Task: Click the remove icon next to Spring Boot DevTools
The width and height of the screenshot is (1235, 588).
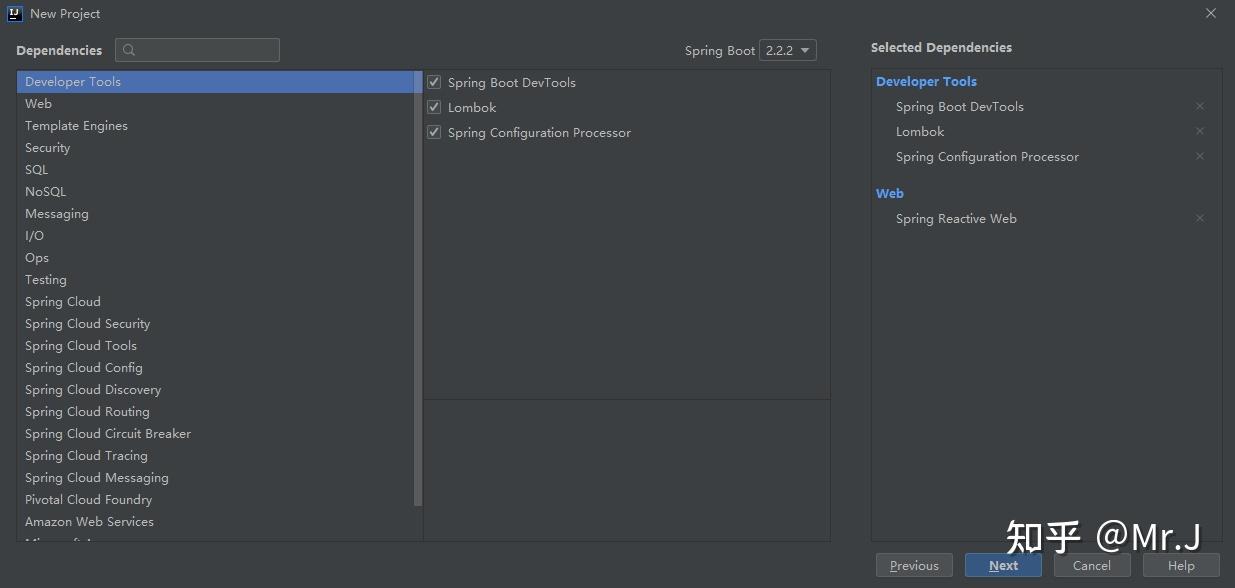Action: pyautogui.click(x=1199, y=106)
